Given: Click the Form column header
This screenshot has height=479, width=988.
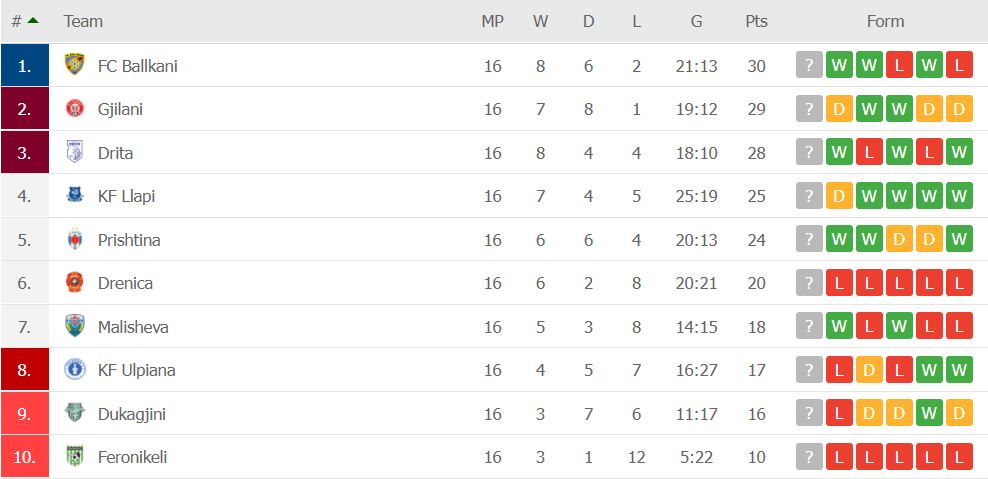Looking at the screenshot, I should pos(885,21).
